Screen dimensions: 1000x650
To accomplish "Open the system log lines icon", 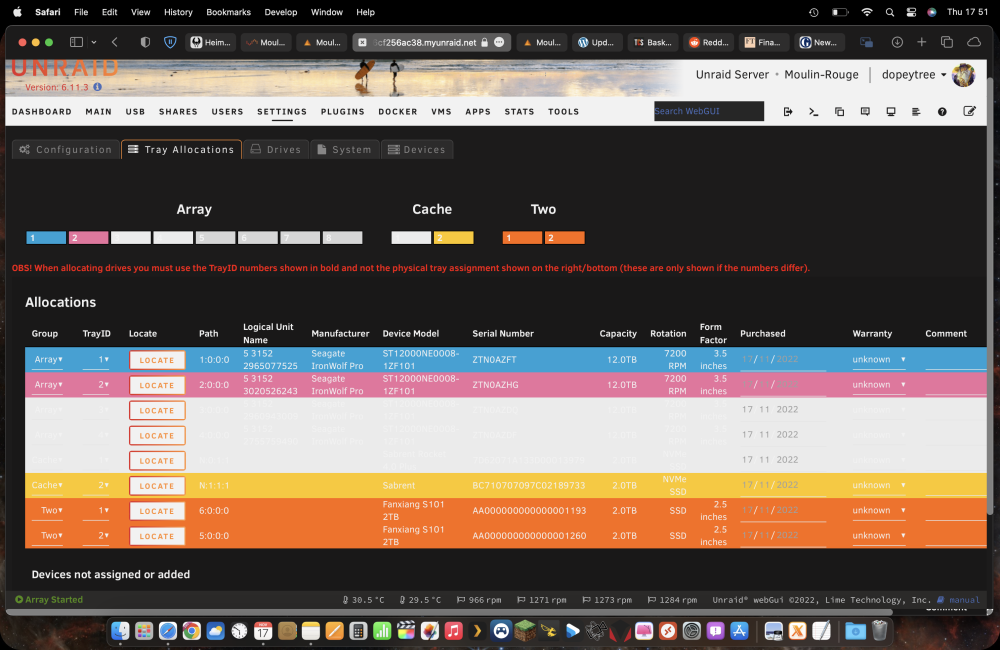I will [916, 112].
